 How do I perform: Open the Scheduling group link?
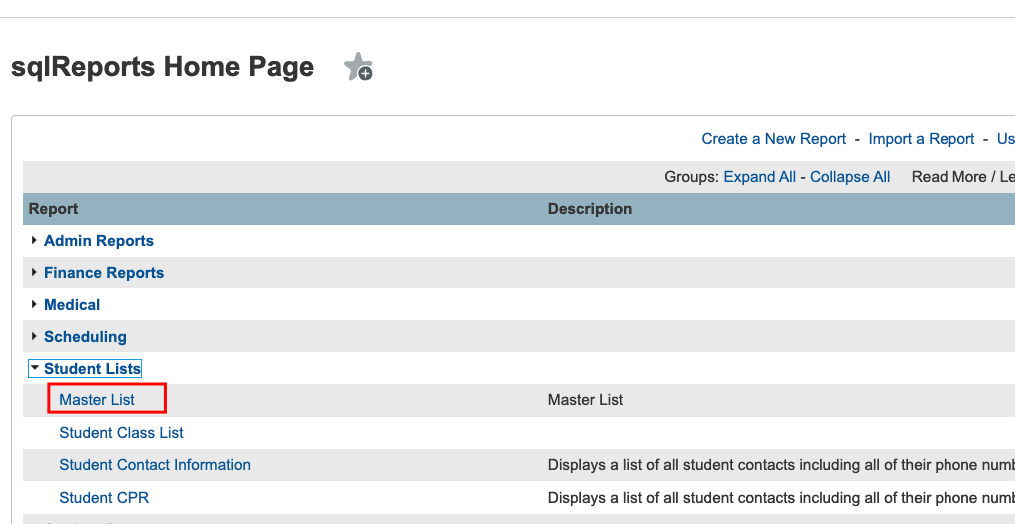point(85,337)
